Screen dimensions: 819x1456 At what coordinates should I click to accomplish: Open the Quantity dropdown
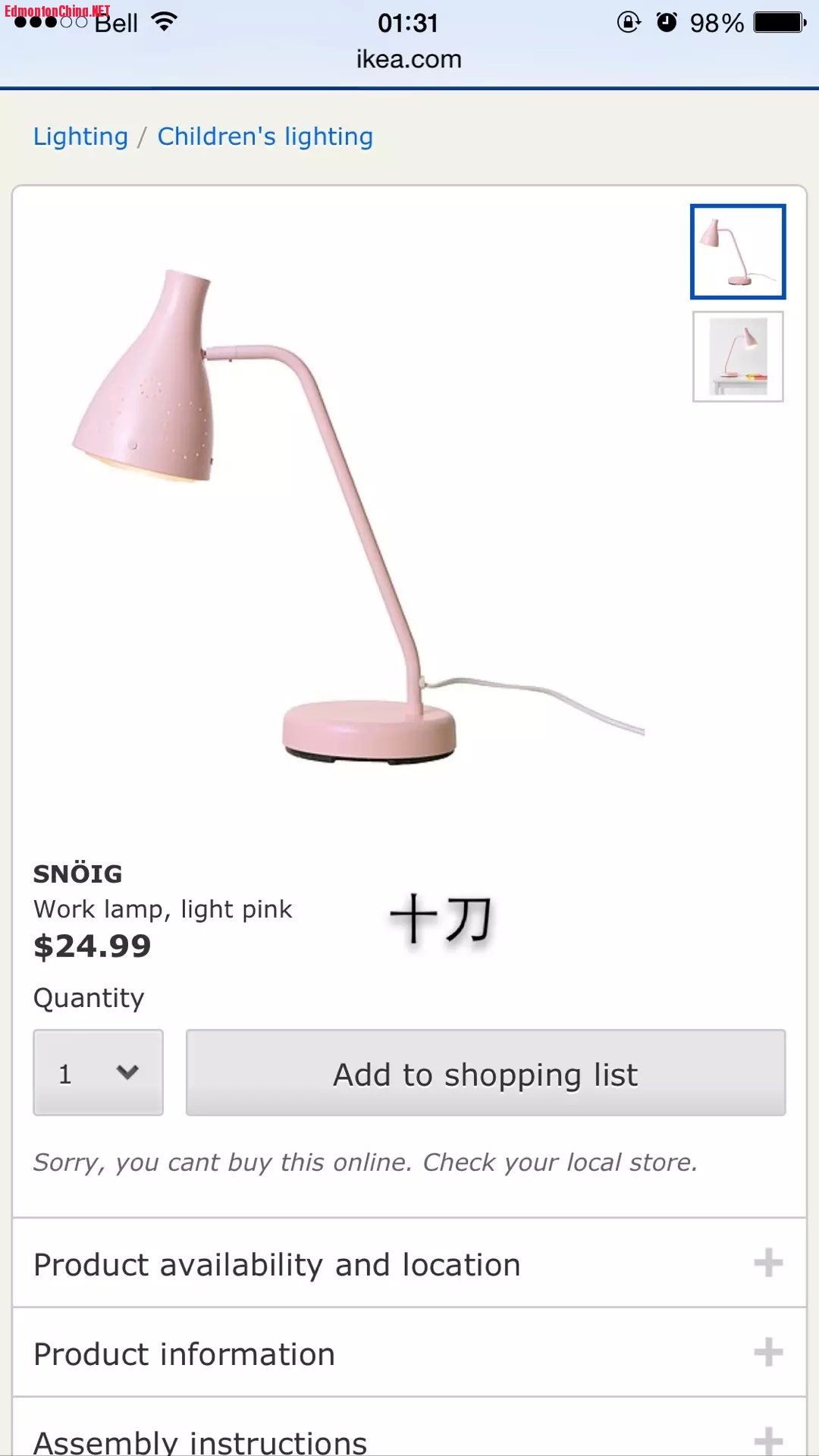[99, 1072]
